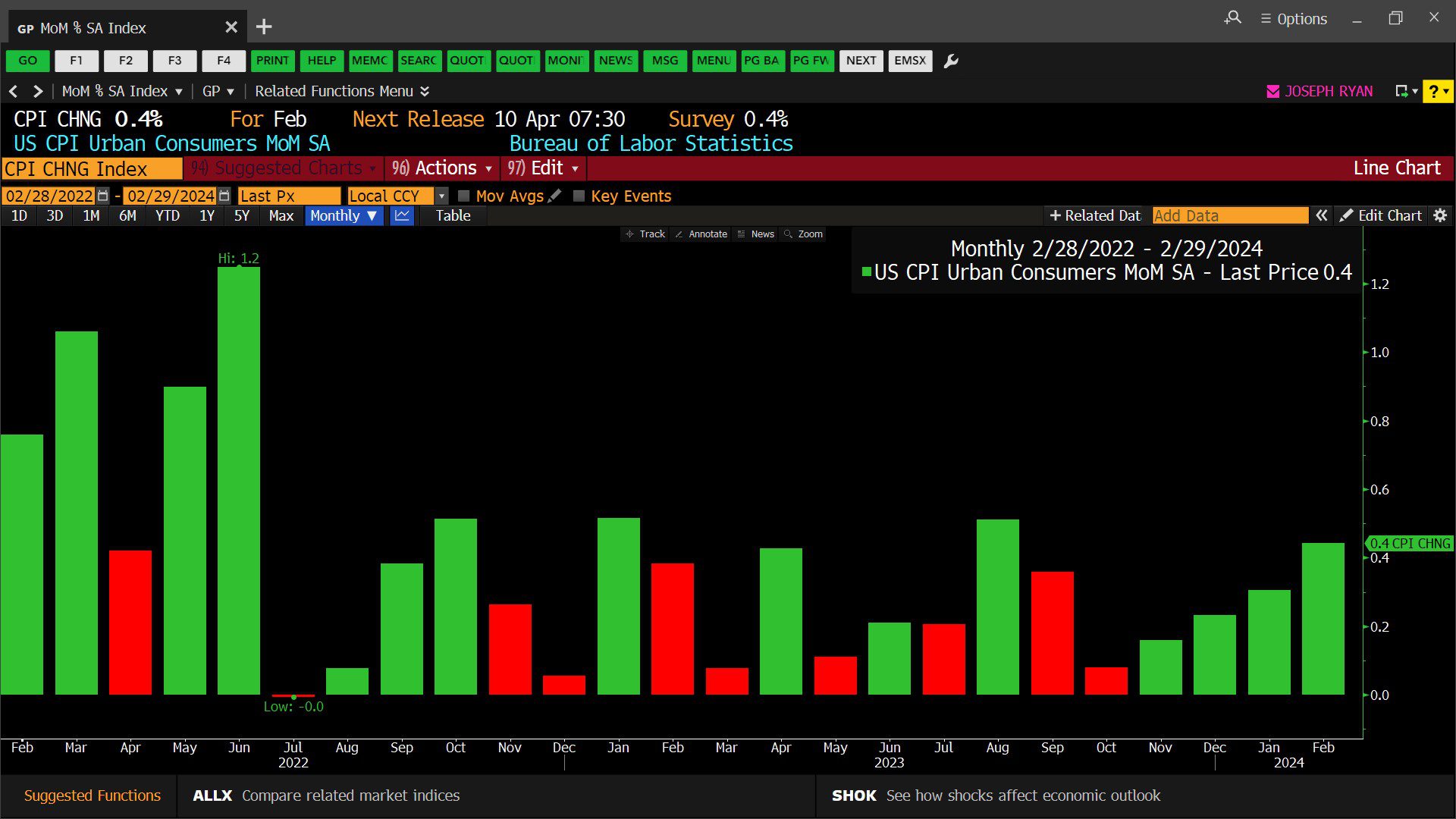
Task: Click the CPI CHNG Index ticker field
Action: click(x=92, y=168)
